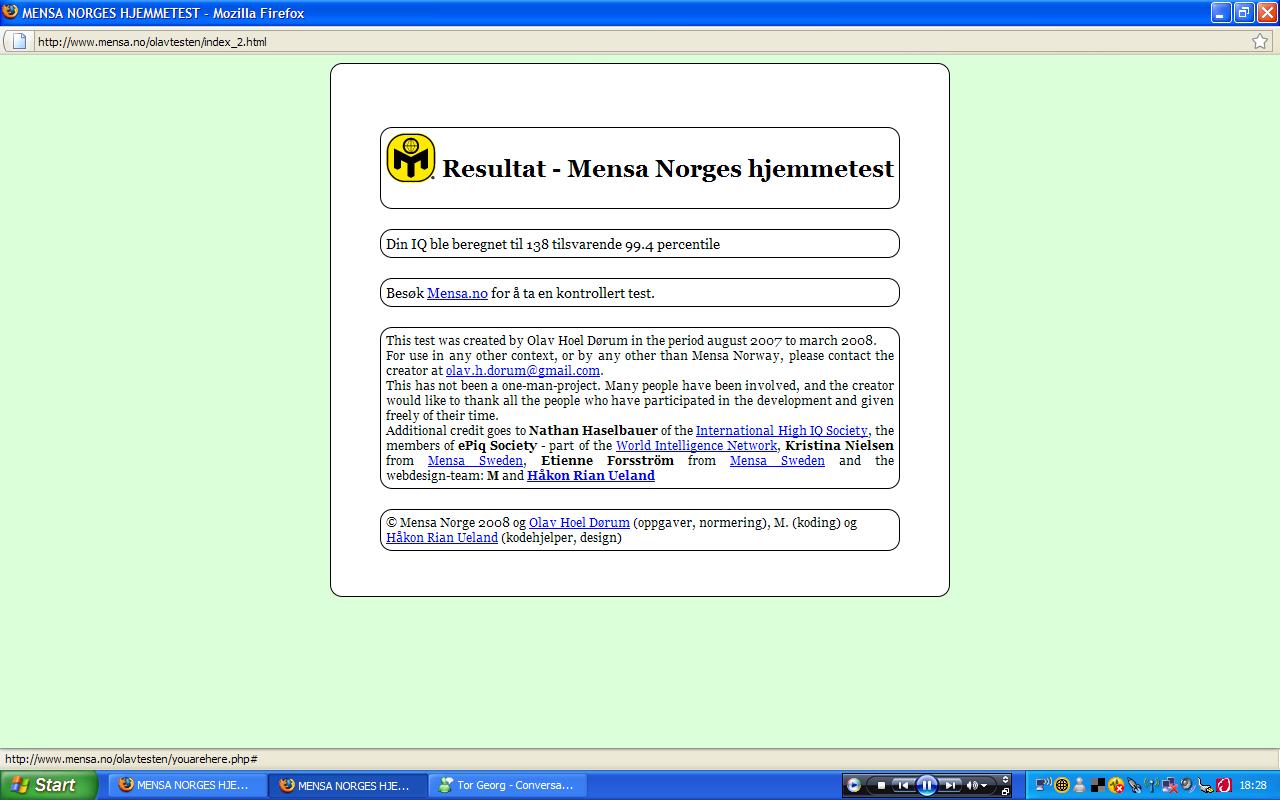
Task: Visit the World Intelligence Network link
Action: (696, 445)
